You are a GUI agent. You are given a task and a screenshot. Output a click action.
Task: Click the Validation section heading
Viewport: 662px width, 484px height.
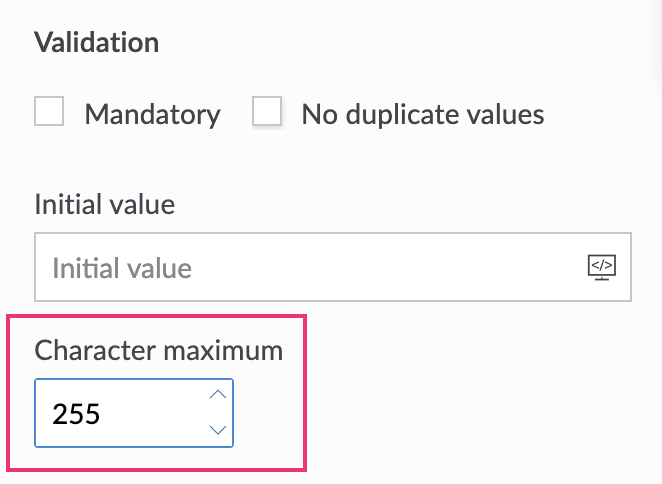[96, 43]
